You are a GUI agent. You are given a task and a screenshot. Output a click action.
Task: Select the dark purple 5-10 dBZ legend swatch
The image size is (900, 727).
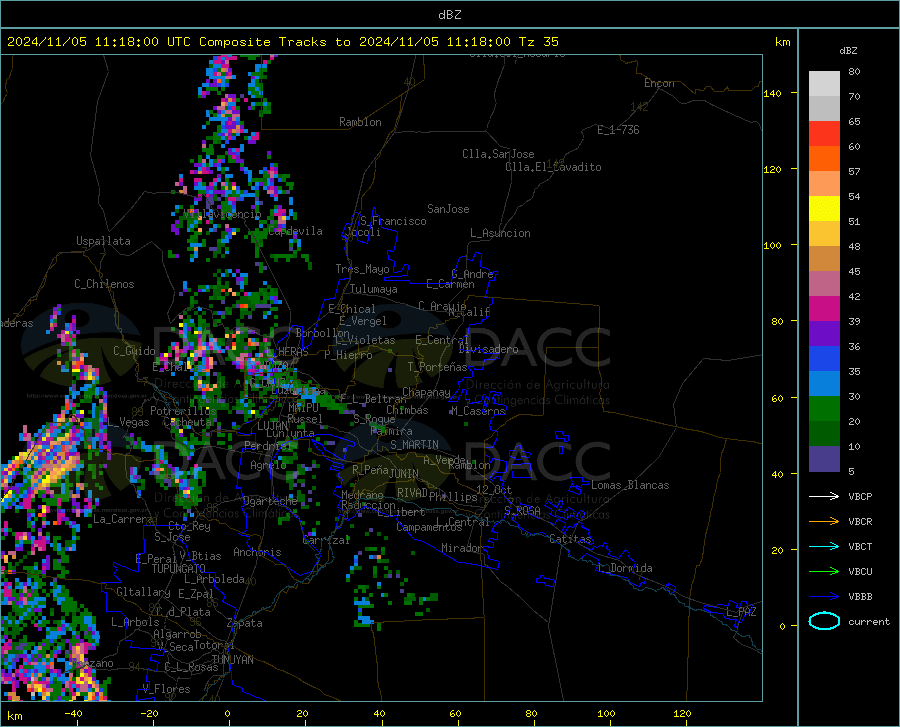tap(824, 459)
